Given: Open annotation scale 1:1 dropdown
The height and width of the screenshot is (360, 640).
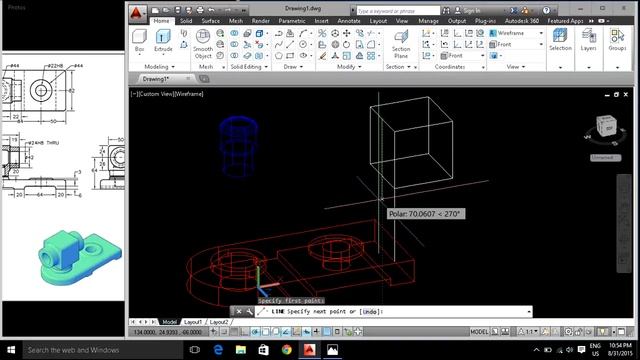Looking at the screenshot, I should (529, 332).
